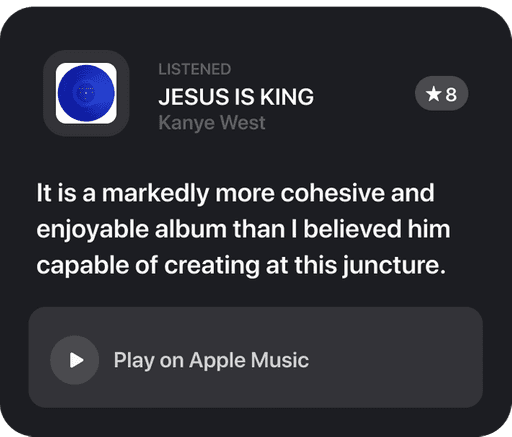Select the review text starting "It is a markedly"
This screenshot has height=437, width=512.
243,229
